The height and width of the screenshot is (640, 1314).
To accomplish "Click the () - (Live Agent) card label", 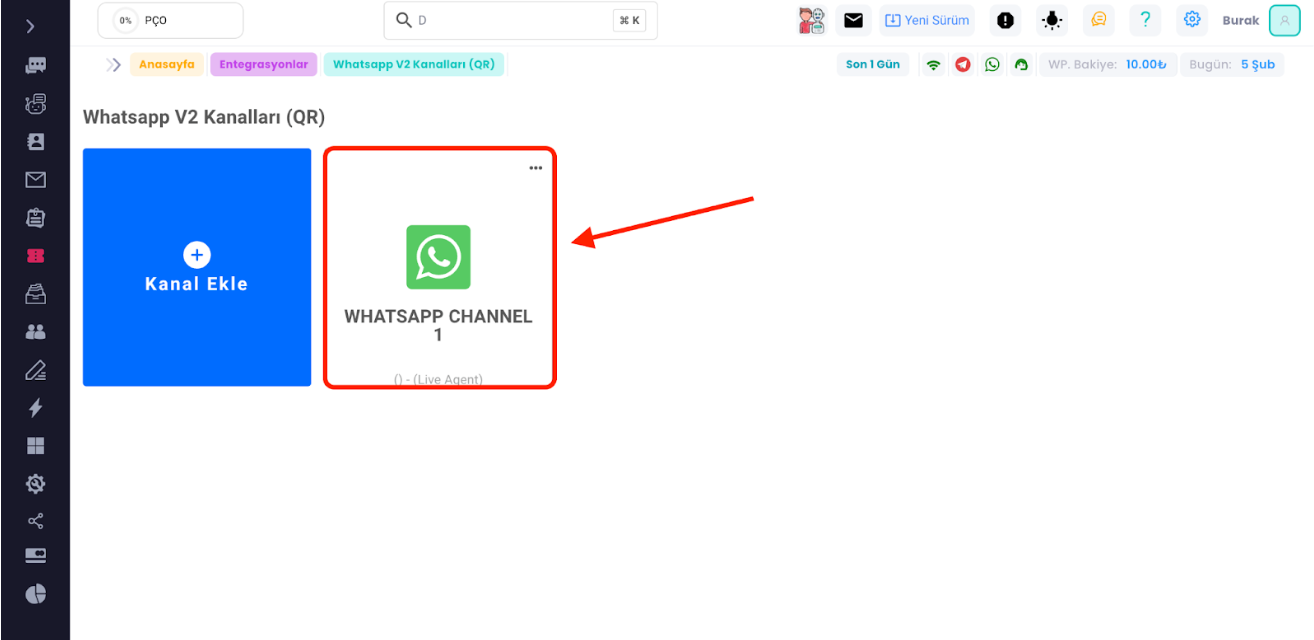I will point(438,380).
